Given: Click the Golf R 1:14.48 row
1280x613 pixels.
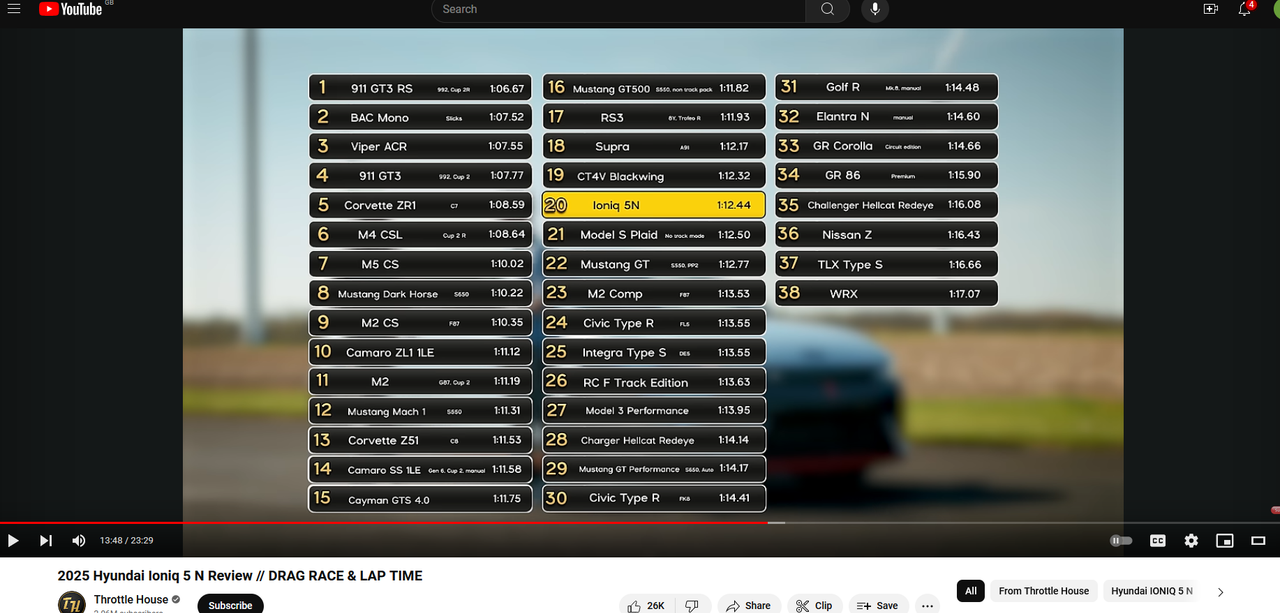Looking at the screenshot, I should [887, 87].
